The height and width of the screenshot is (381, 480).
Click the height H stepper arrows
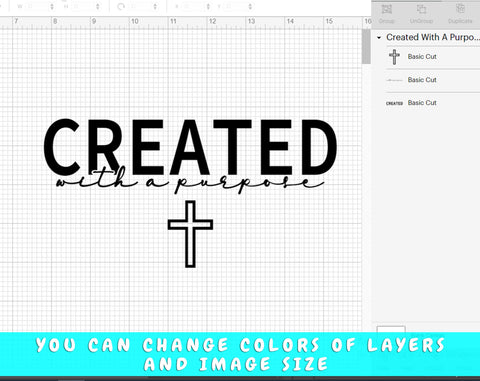tap(98, 6)
